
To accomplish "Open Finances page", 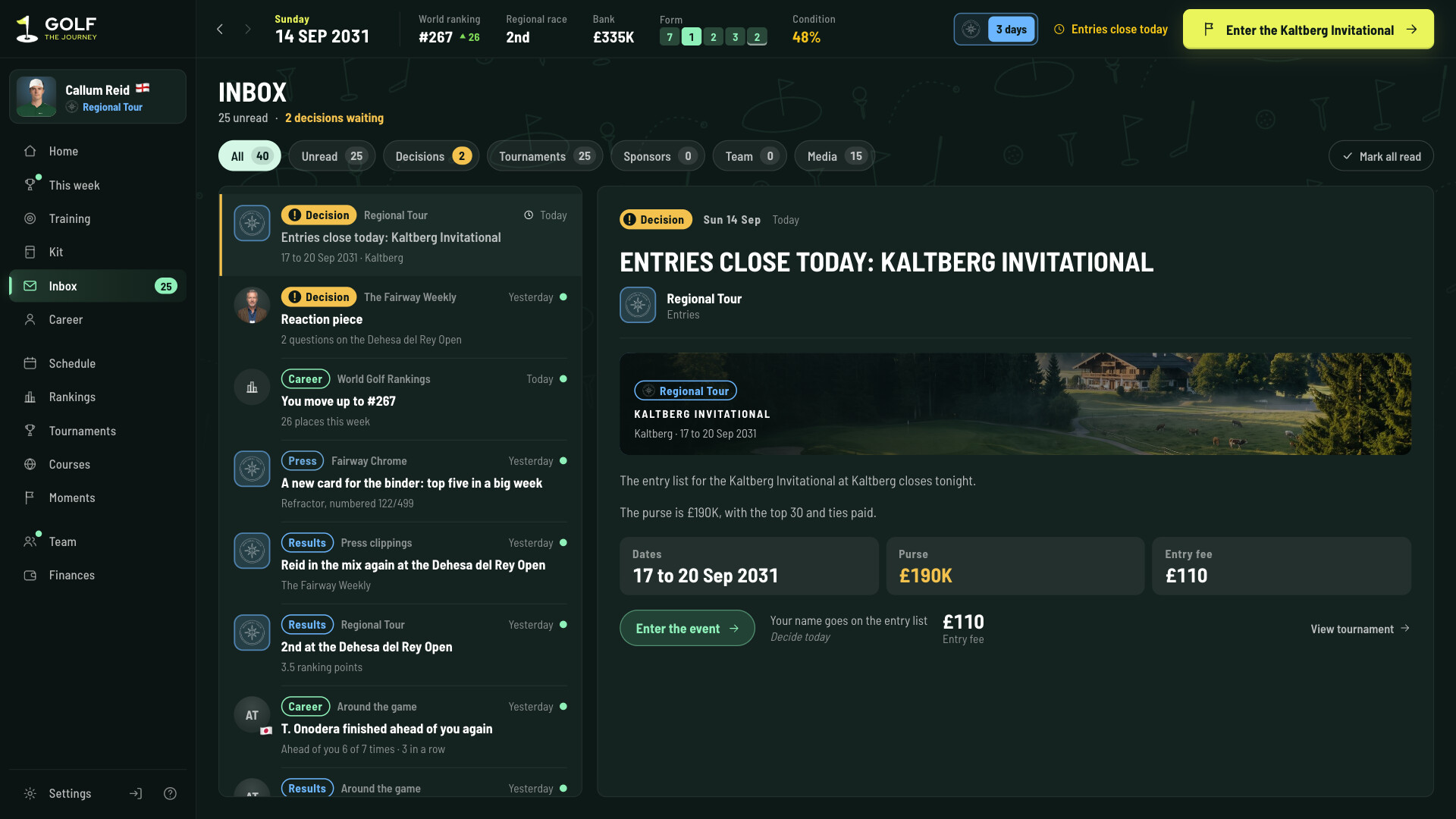I will (x=98, y=575).
